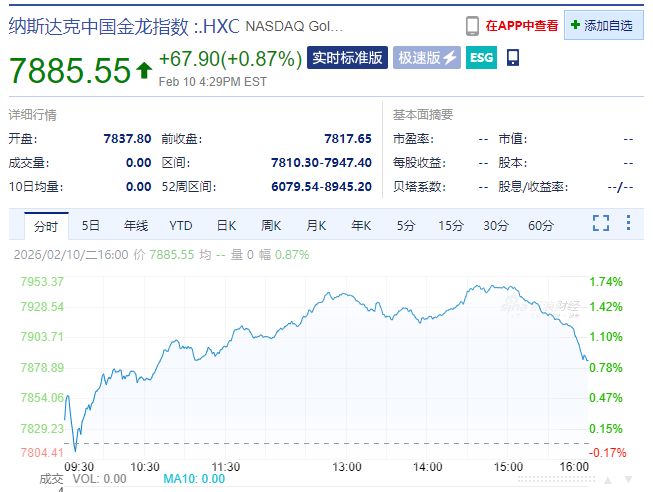Click the gray phone icon beside 在APP中查看

472,25
